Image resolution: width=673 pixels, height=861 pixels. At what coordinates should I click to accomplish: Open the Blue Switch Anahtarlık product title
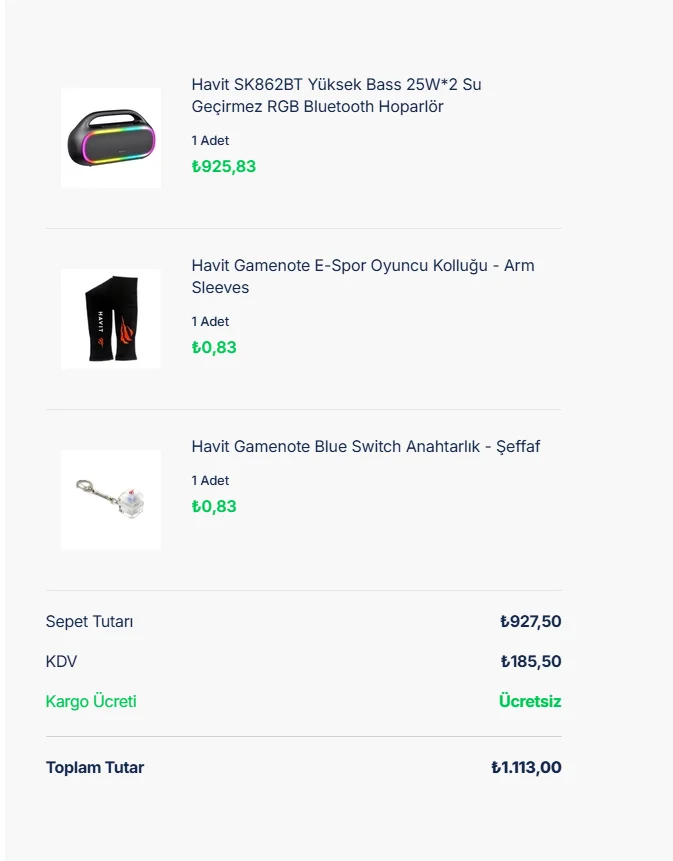(365, 447)
